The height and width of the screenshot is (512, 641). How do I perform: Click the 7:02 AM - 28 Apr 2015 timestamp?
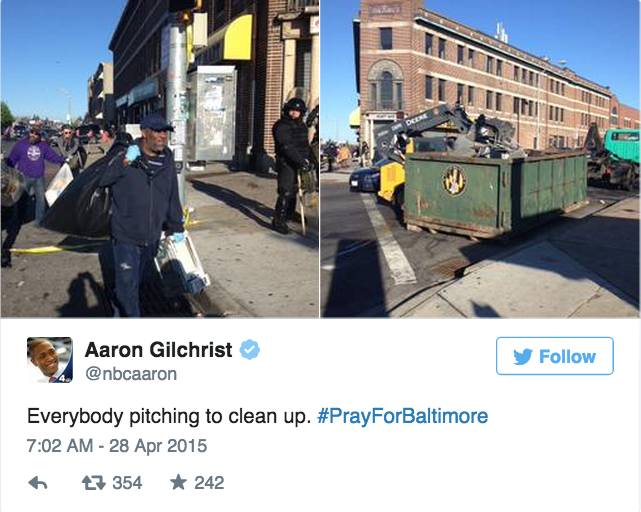[117, 446]
